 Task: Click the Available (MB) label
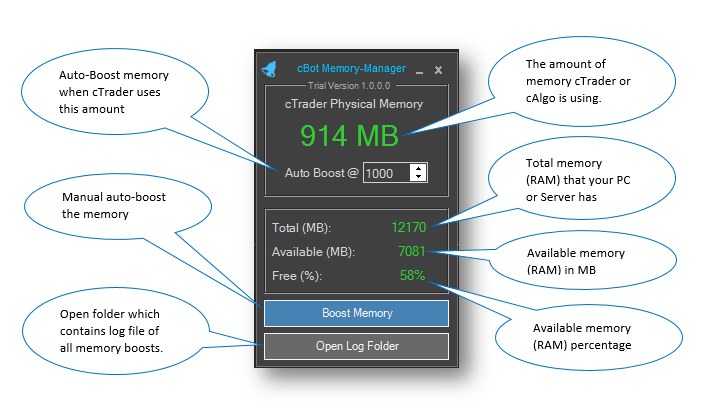[x=313, y=252]
